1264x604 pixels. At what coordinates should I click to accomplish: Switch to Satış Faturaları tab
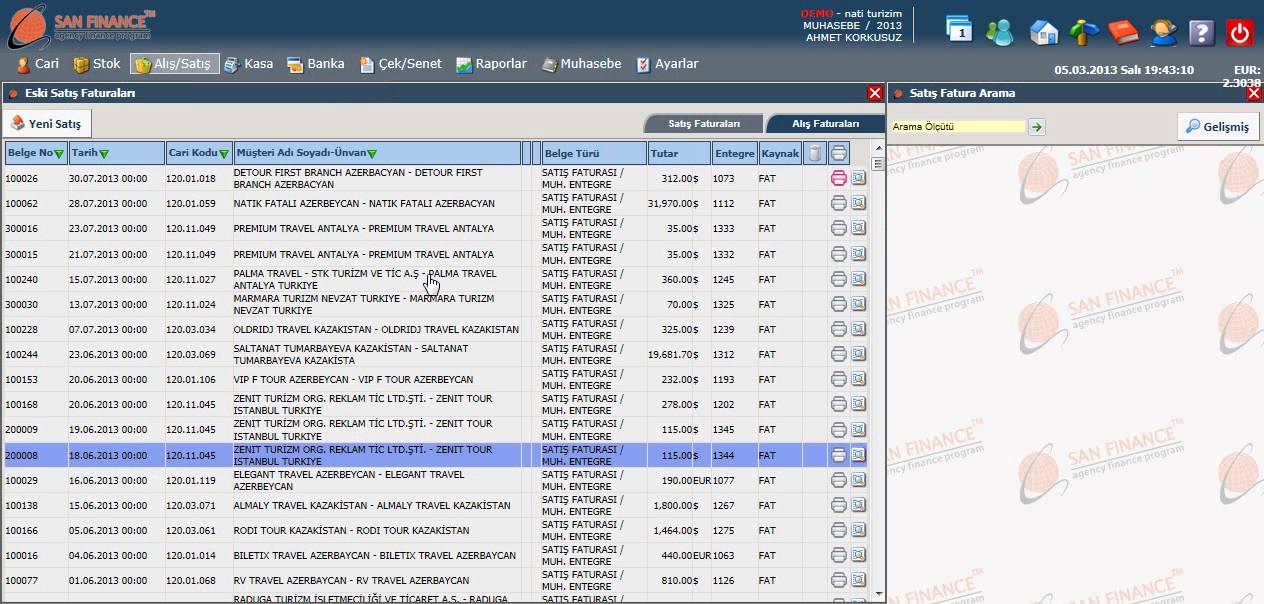tap(704, 124)
